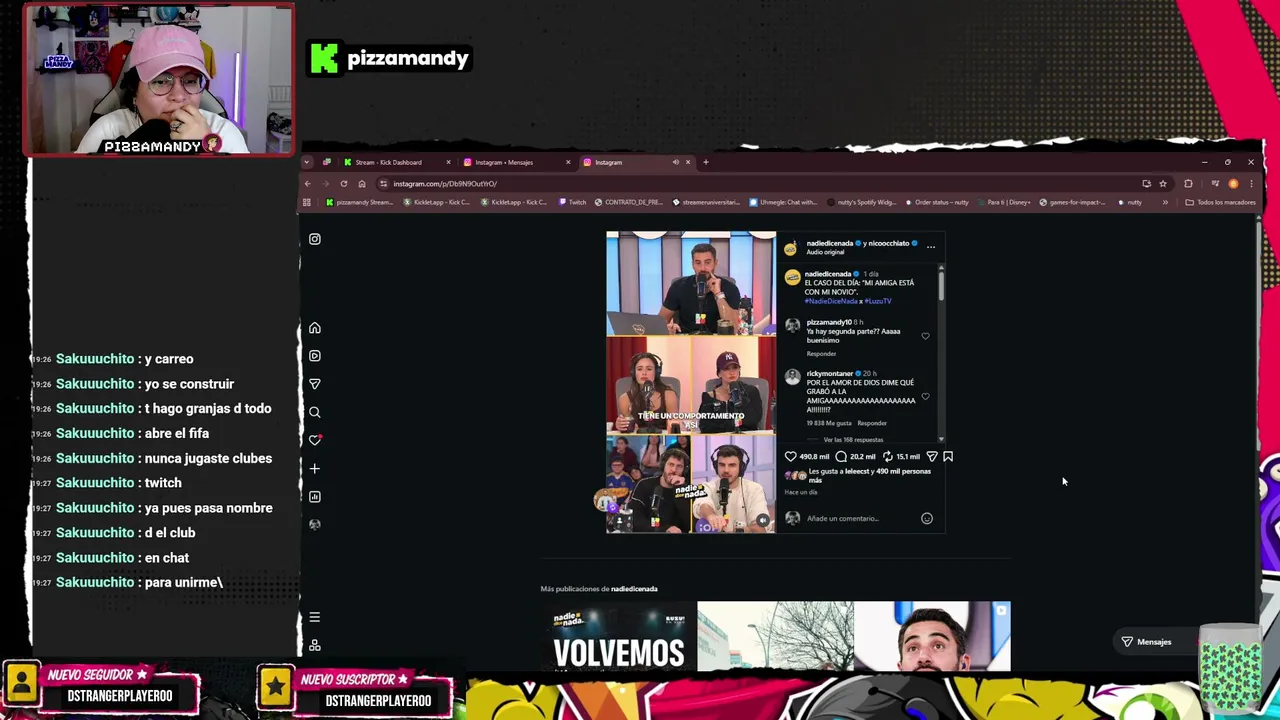Open pizzamandy Stream bookmark
Screen dimensions: 1280x720
click(x=360, y=202)
